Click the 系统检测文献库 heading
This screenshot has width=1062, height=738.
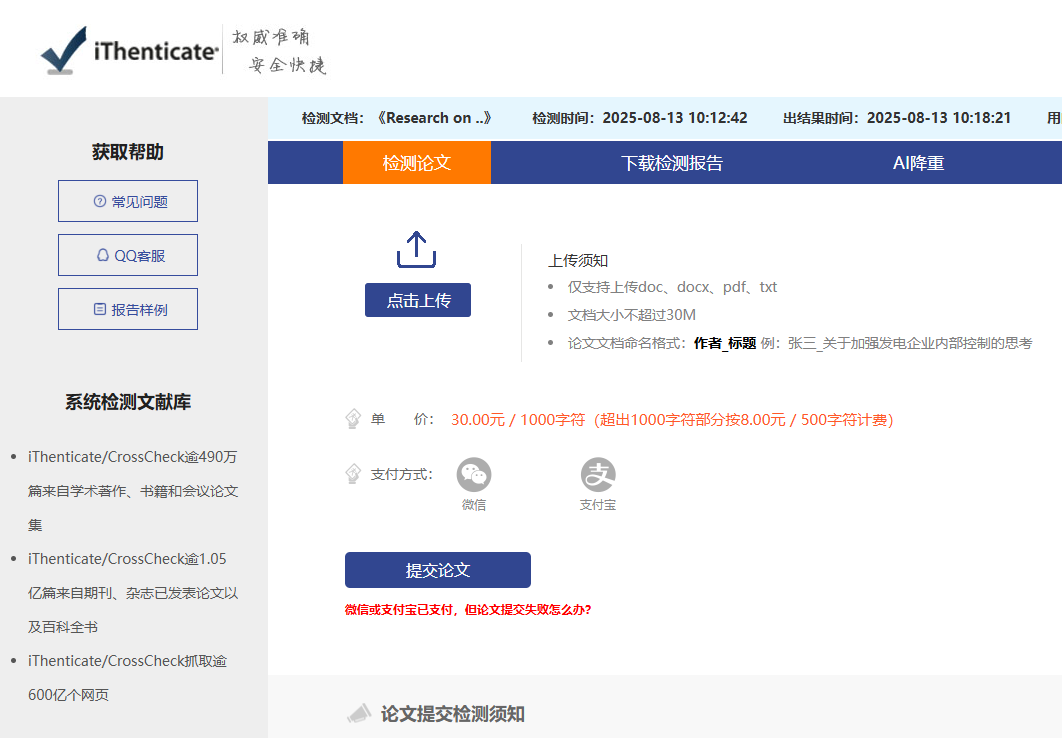[x=128, y=401]
